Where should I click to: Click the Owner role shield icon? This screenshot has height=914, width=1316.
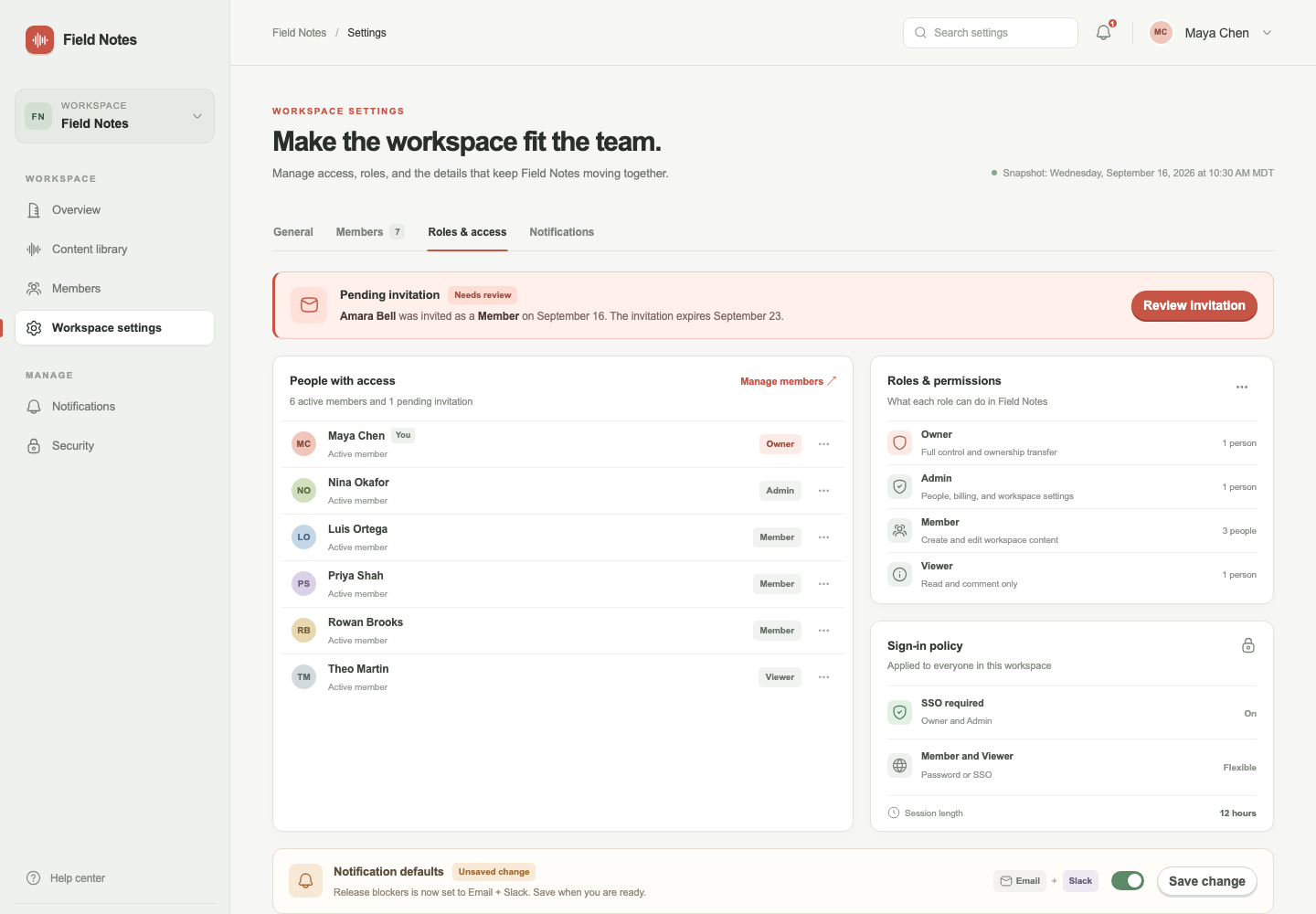point(900,443)
